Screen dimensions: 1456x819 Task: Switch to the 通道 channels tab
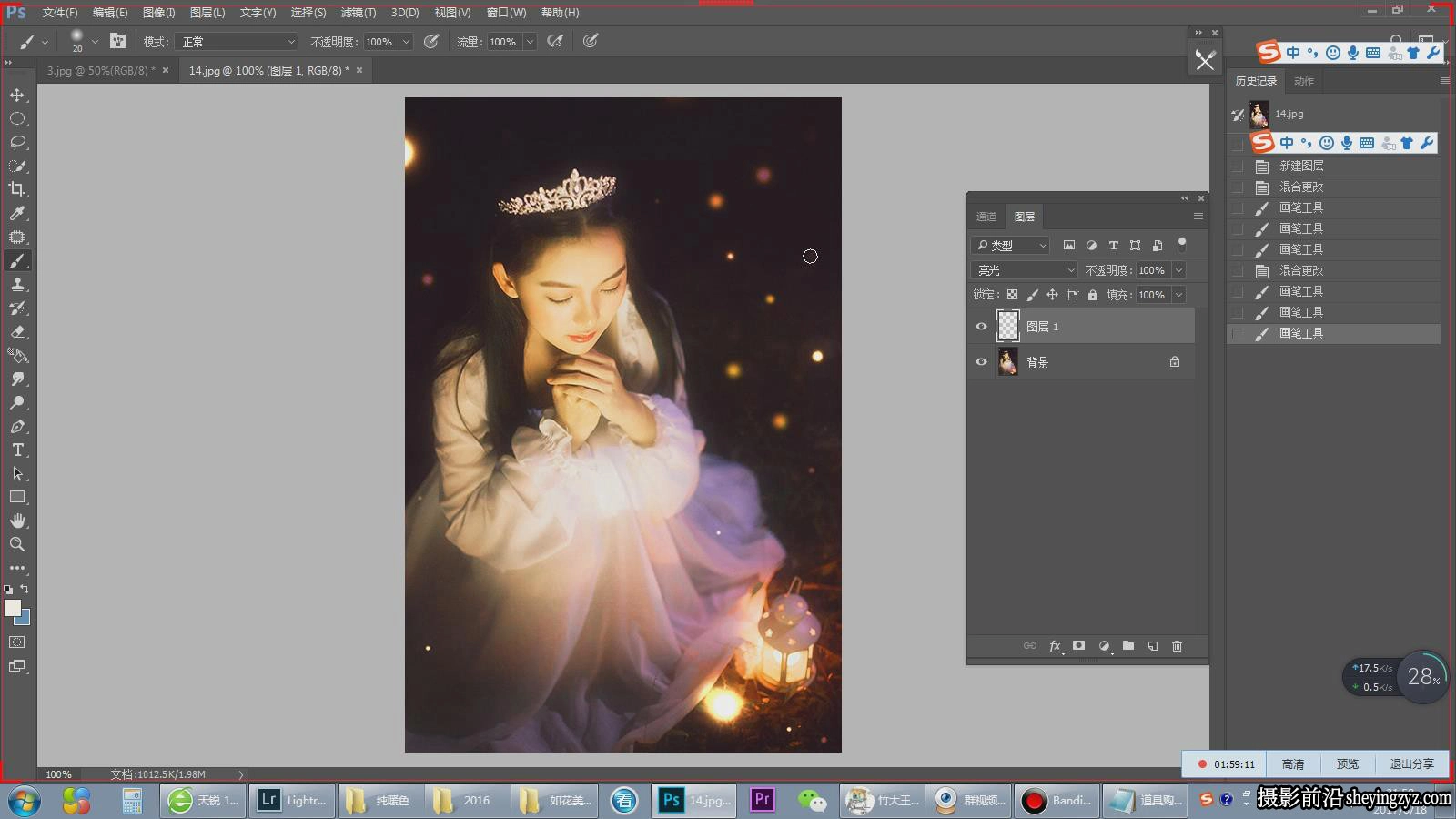(x=986, y=217)
